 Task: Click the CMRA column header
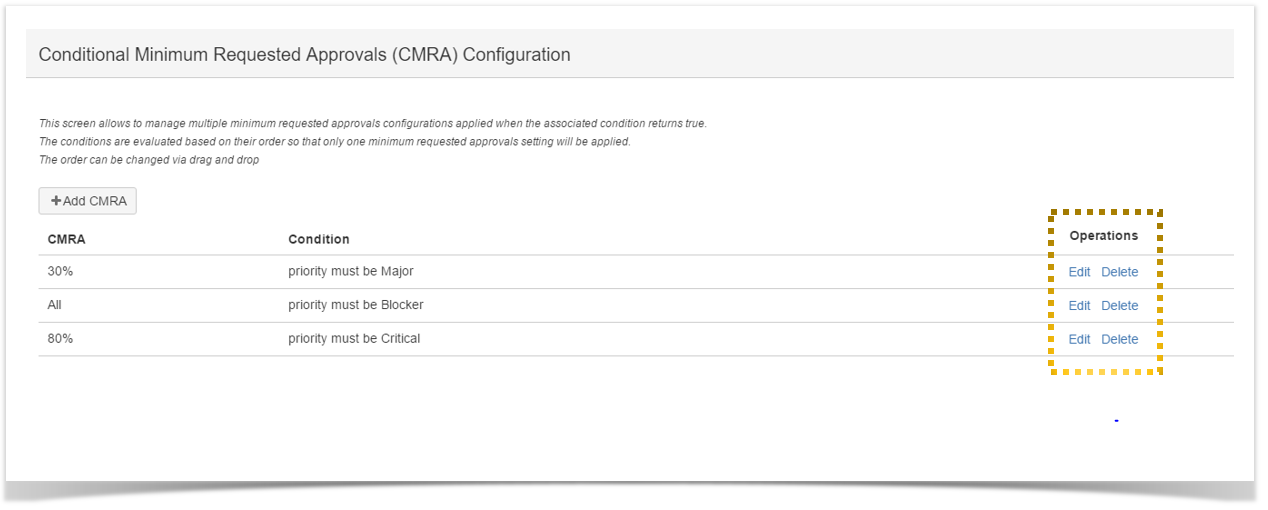(x=66, y=239)
